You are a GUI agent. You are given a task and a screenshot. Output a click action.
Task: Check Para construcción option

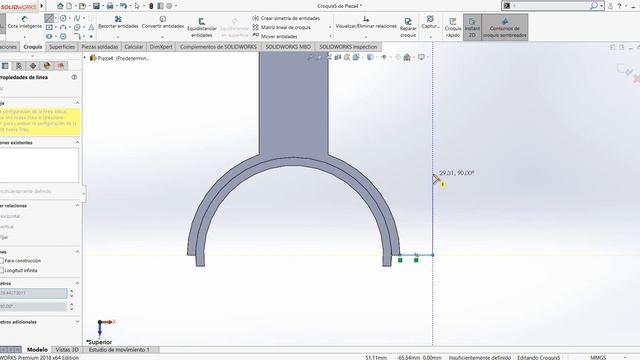click(2, 260)
